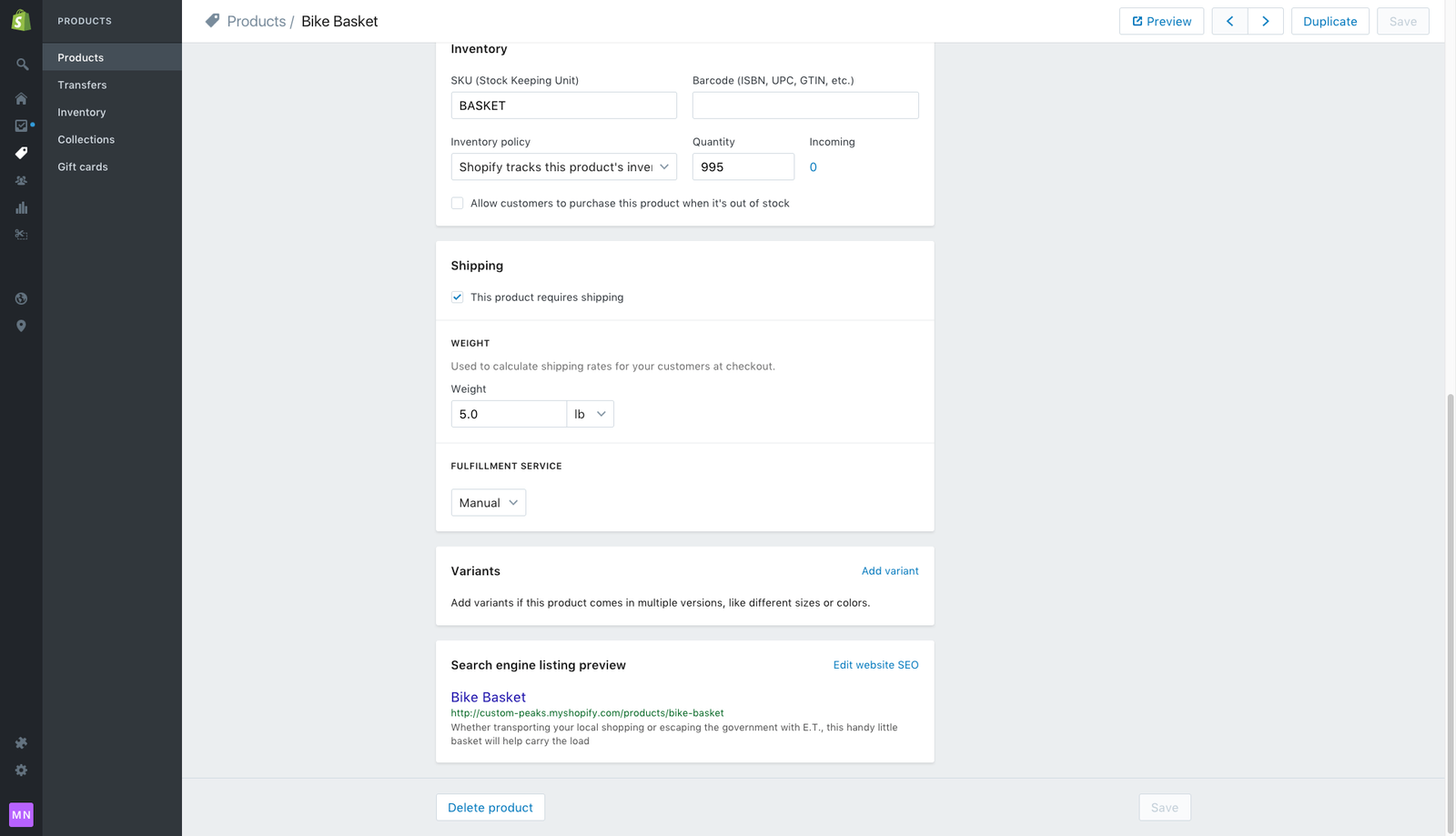Click the Weight input field with 5.0
This screenshot has width=1456, height=836.
tap(509, 414)
